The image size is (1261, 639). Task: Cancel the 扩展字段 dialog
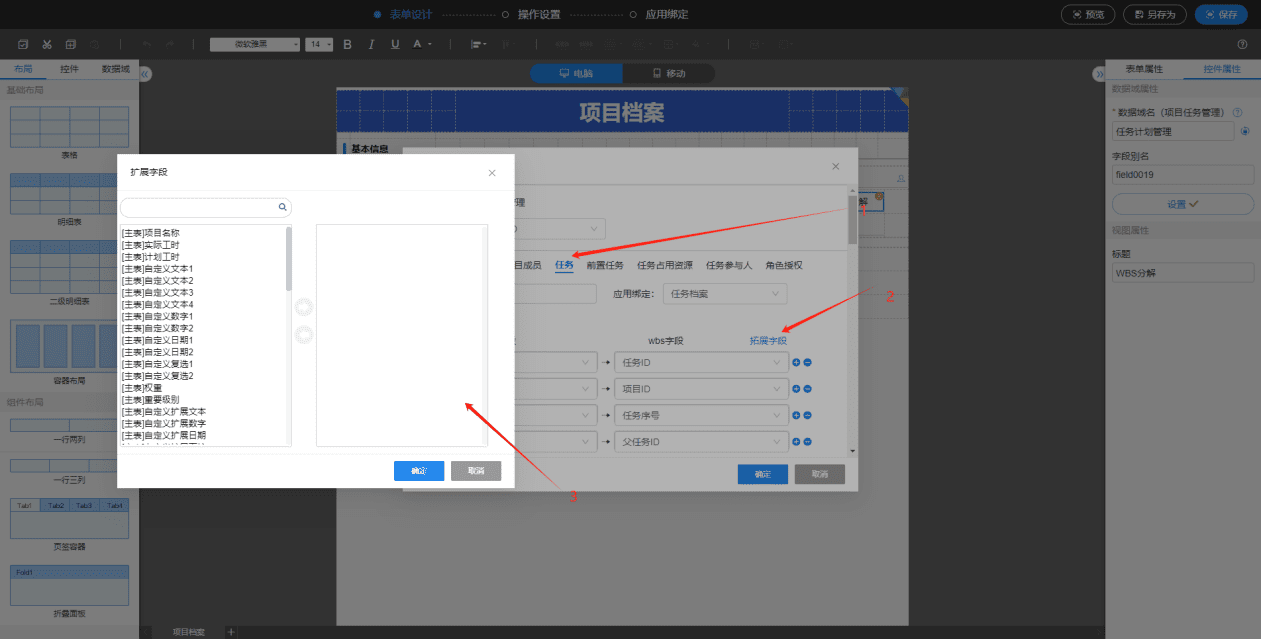476,471
